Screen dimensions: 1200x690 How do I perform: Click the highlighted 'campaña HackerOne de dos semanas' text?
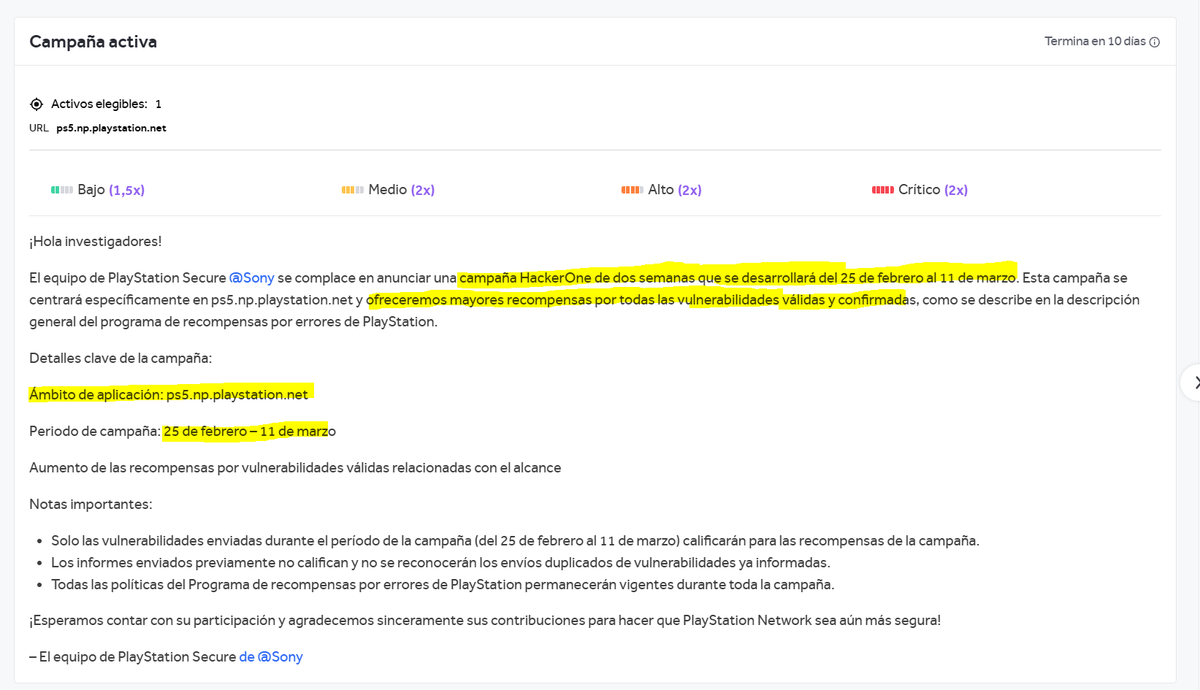click(577, 278)
